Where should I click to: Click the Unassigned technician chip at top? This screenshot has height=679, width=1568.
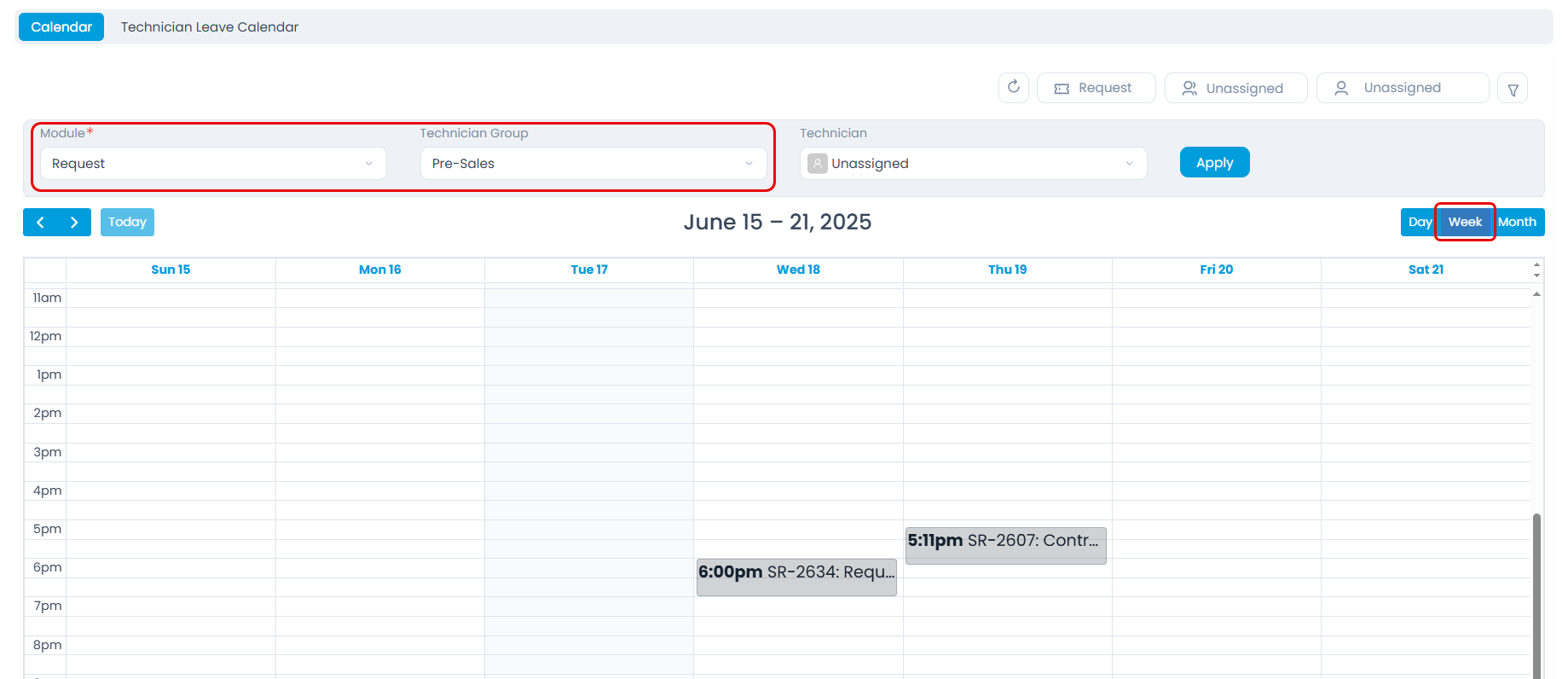click(x=1402, y=88)
